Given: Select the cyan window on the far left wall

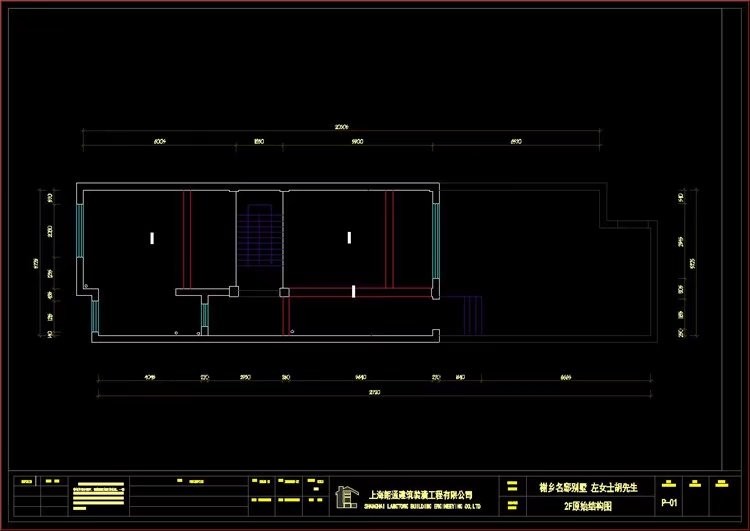Looking at the screenshot, I should coord(79,231).
